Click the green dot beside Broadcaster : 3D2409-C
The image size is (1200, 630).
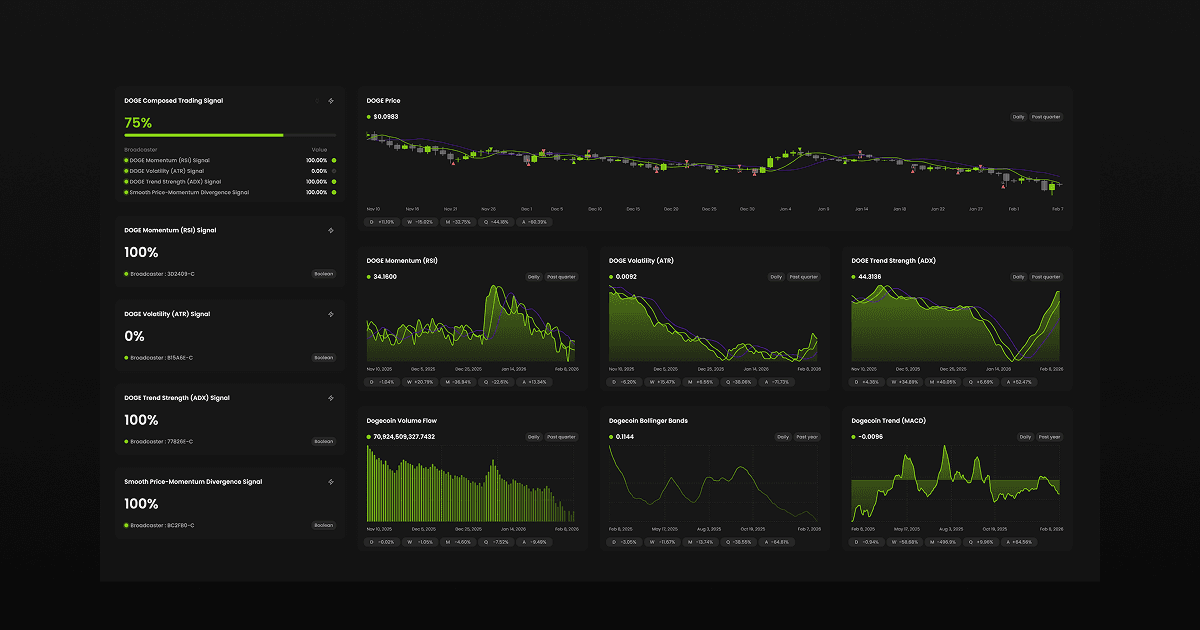127,273
